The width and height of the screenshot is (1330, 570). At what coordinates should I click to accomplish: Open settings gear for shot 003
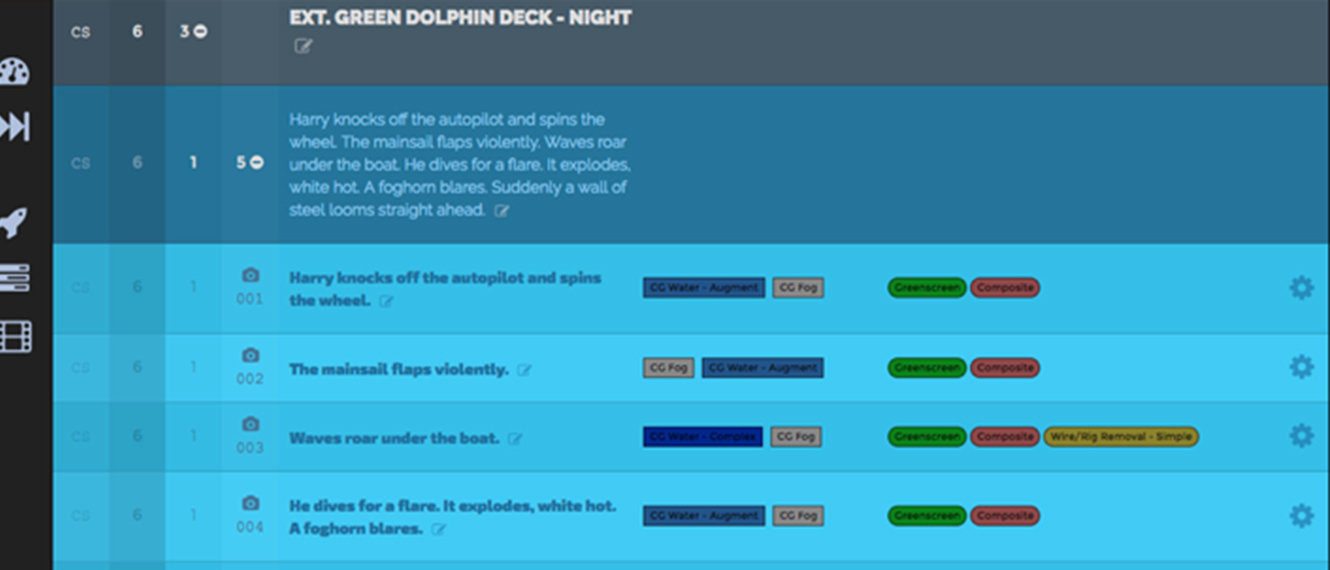pos(1301,436)
